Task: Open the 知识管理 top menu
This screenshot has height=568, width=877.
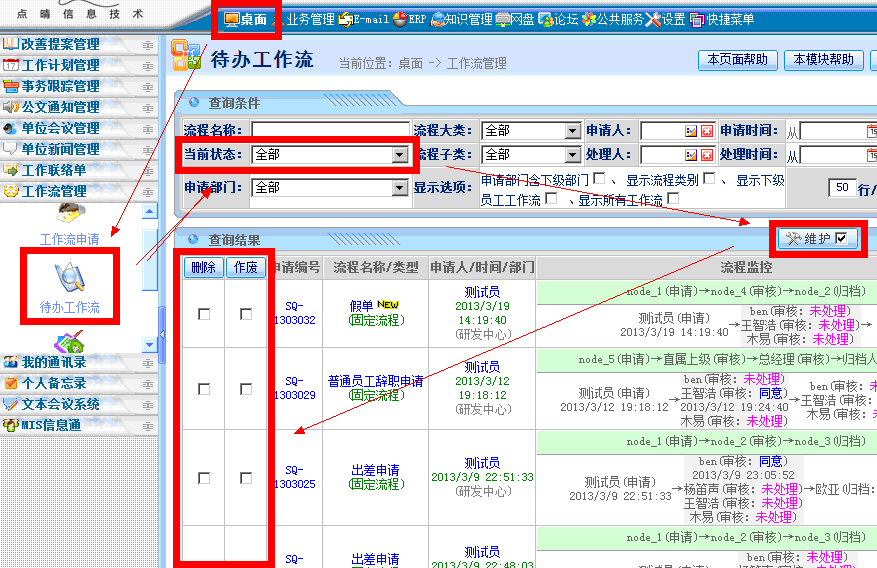Action: 461,19
